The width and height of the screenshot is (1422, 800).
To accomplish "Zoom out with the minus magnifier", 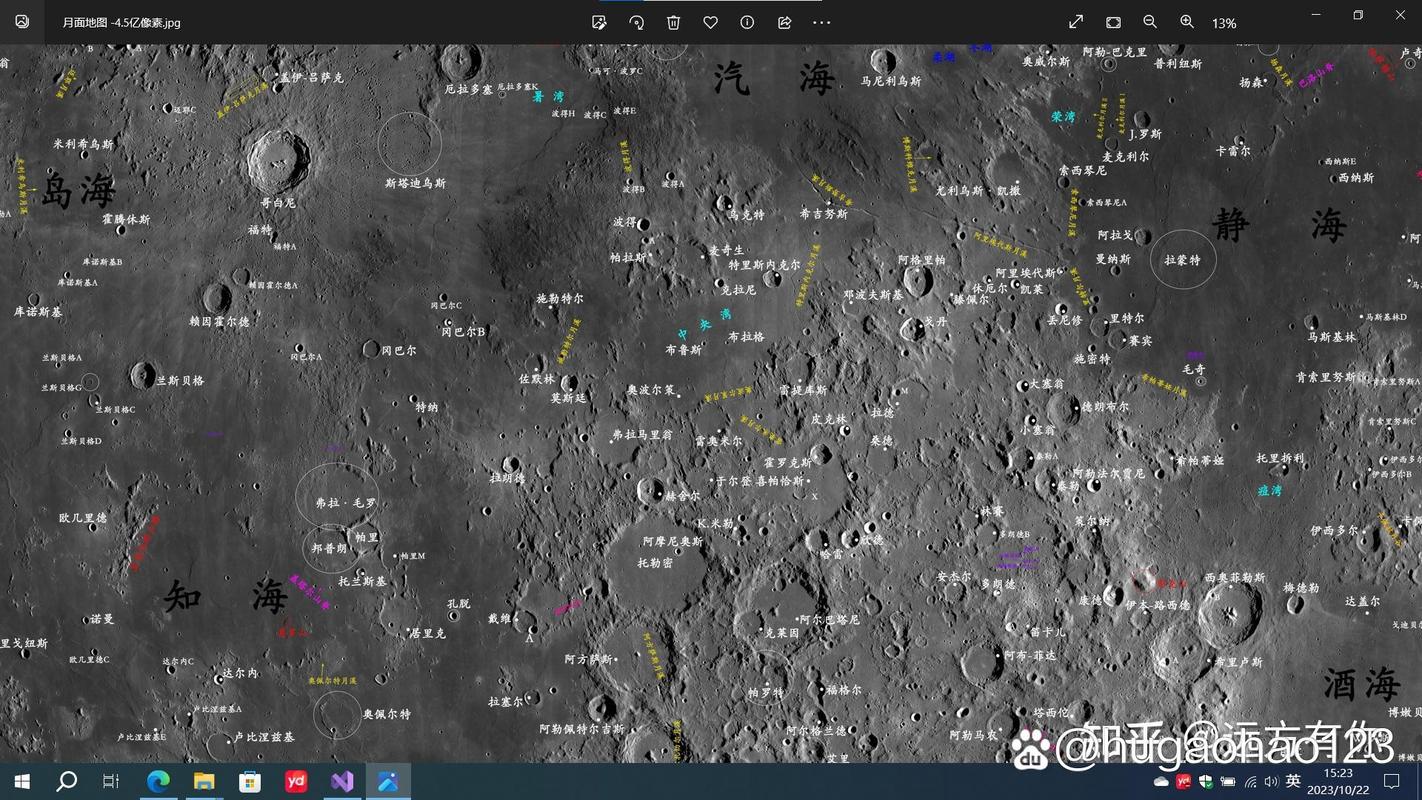I will 1150,22.
